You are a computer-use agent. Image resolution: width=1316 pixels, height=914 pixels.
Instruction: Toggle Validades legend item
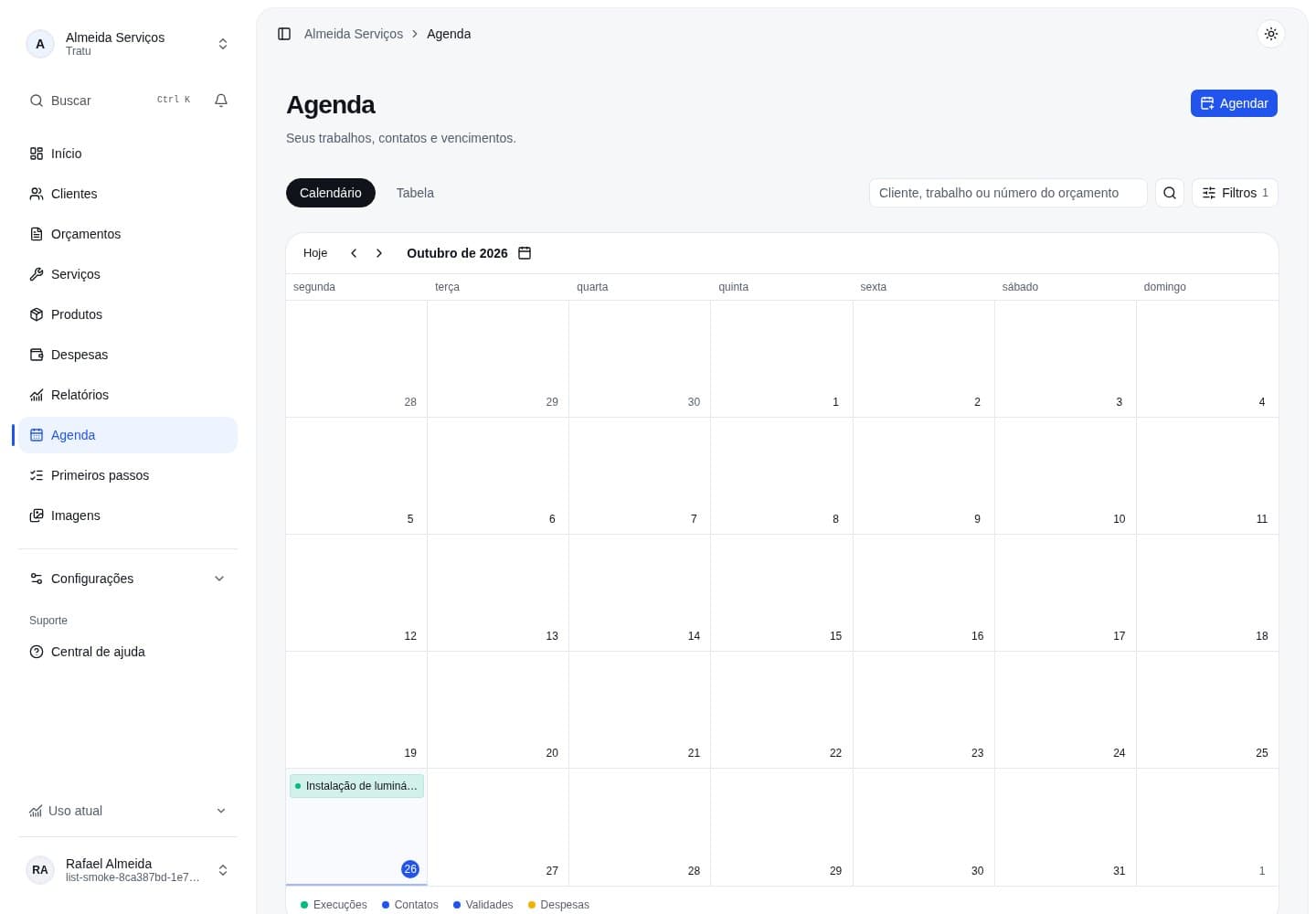coord(483,905)
